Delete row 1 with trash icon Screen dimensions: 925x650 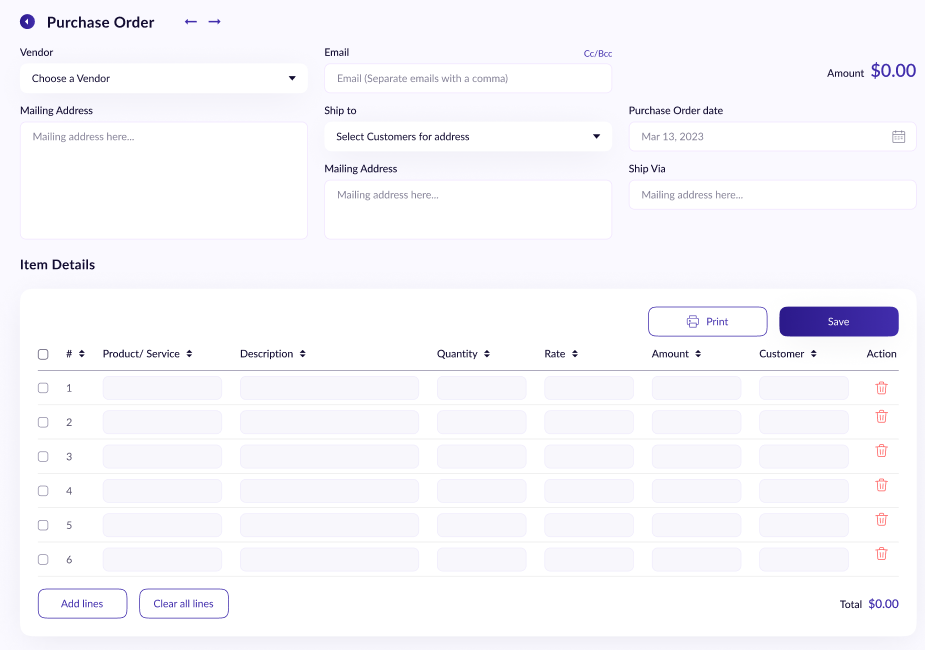pos(881,388)
